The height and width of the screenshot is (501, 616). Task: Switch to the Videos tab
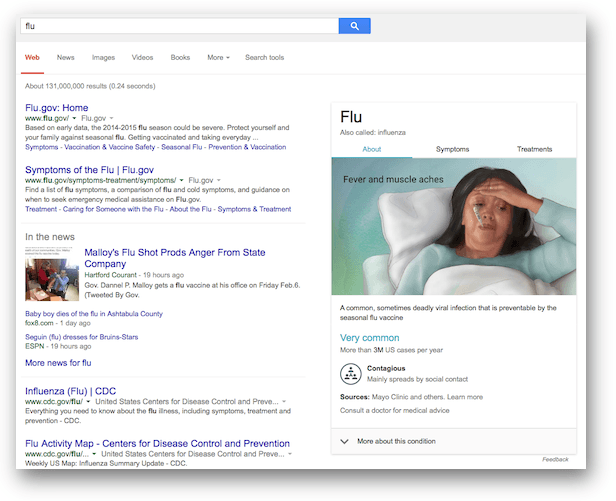tap(142, 57)
